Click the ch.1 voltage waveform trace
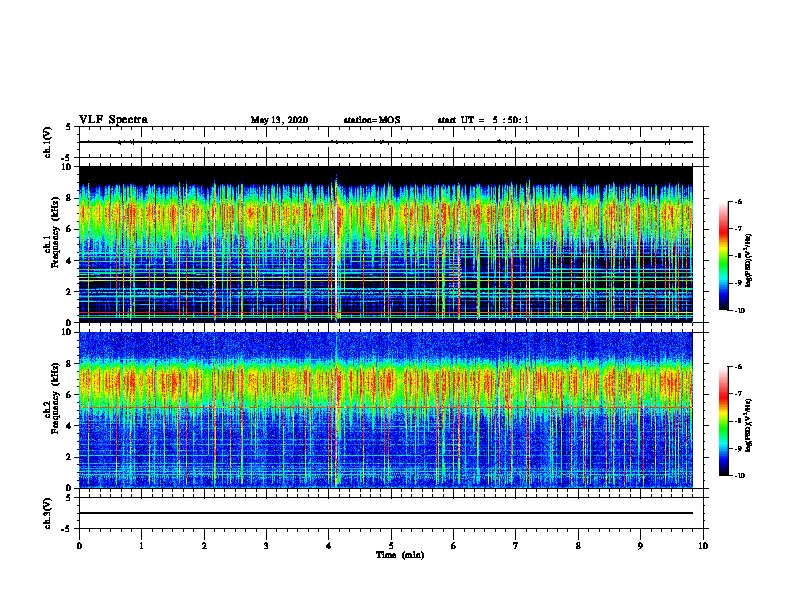Image resolution: width=792 pixels, height=612 pixels. point(385,142)
